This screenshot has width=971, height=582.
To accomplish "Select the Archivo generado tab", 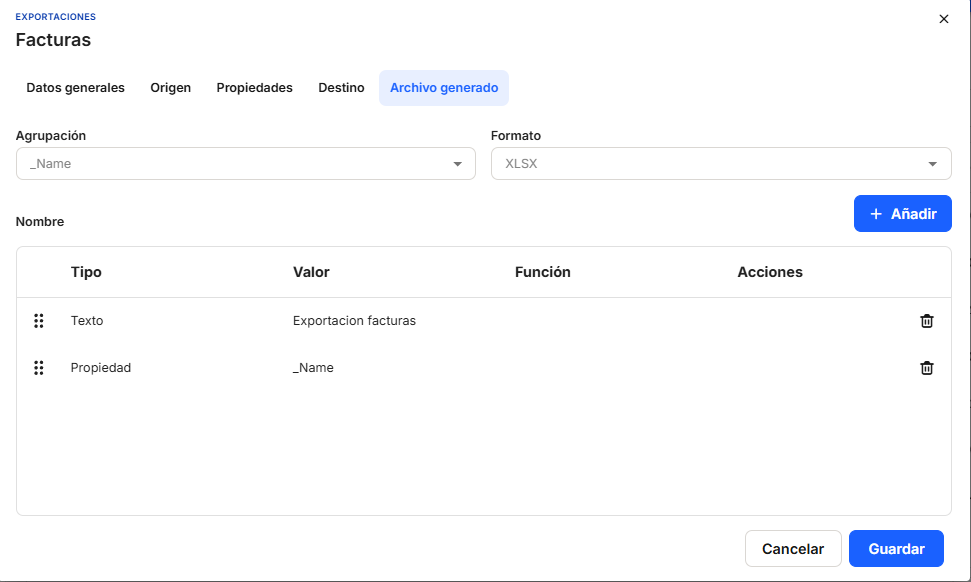I will 443,88.
